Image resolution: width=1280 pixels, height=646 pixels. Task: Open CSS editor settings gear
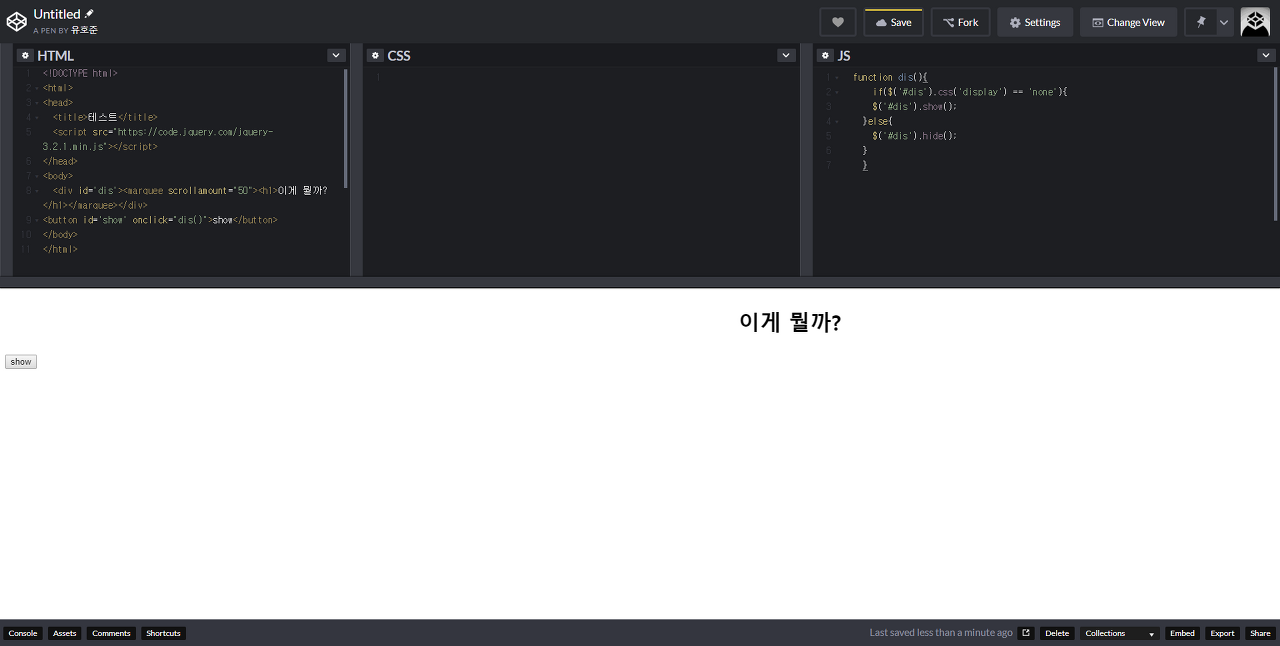[375, 55]
